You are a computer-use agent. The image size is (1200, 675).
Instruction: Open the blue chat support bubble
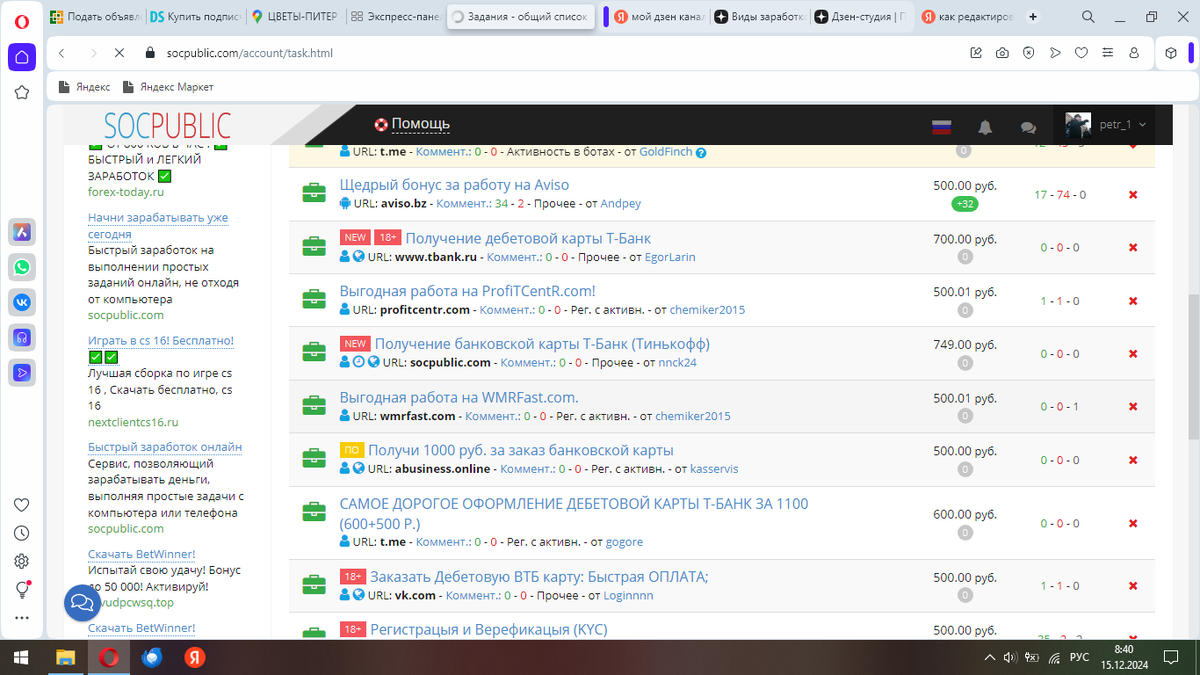(x=84, y=603)
